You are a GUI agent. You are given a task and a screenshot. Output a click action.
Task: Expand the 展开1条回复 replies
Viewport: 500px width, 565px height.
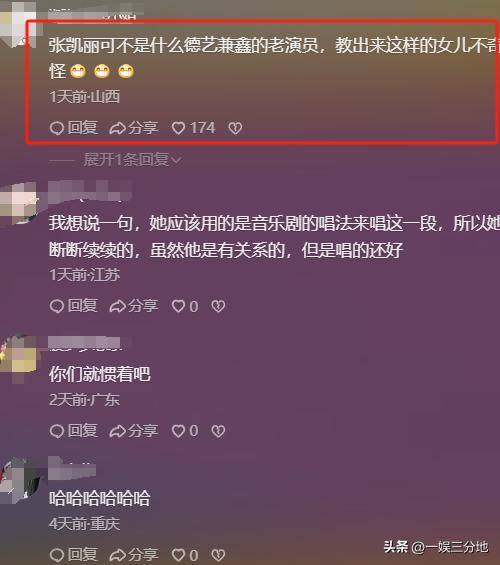tap(133, 160)
